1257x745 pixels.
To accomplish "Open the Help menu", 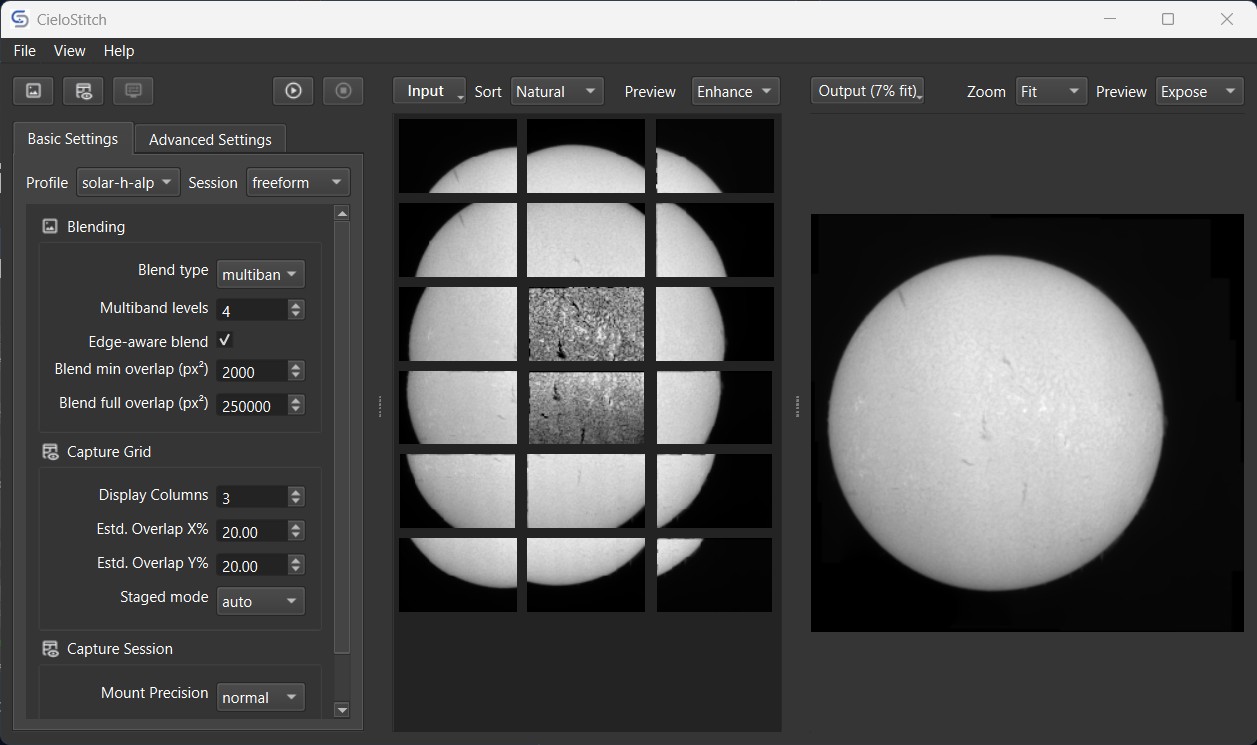I will (118, 51).
